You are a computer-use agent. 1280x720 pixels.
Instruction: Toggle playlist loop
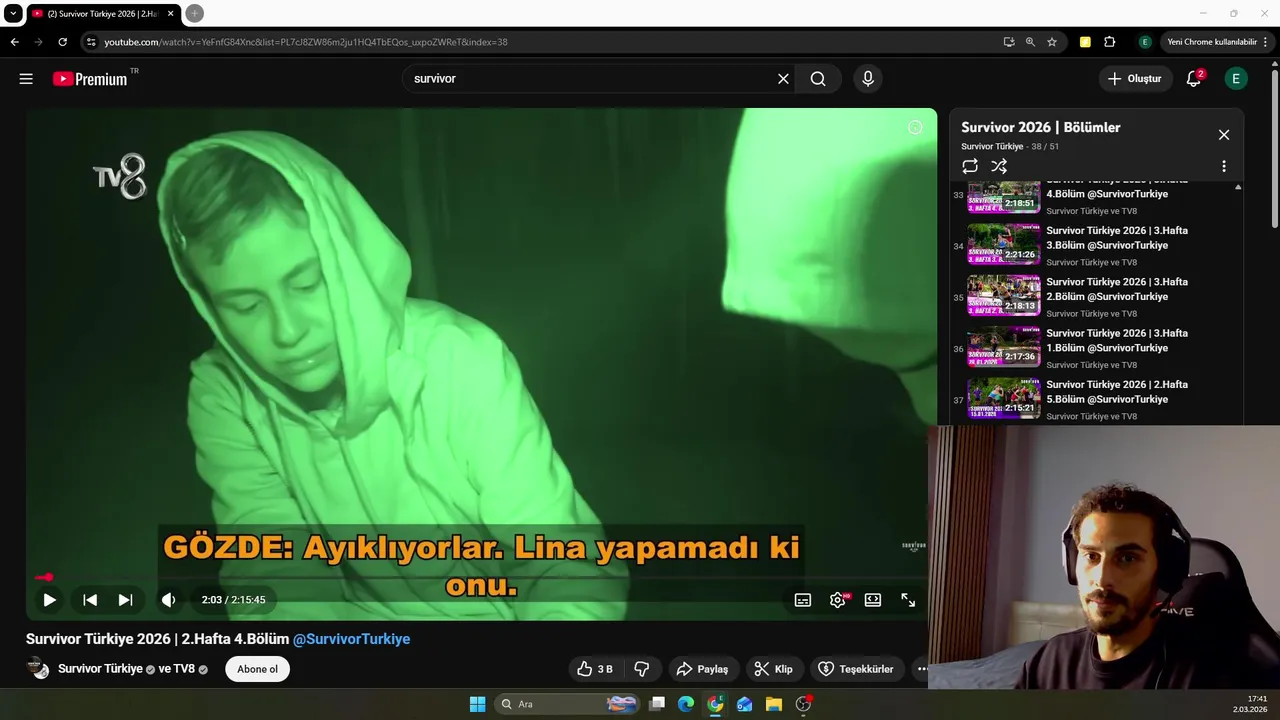[970, 166]
